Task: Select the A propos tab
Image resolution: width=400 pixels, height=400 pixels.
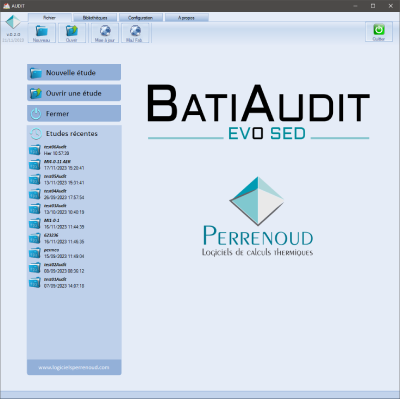Action: click(x=187, y=18)
